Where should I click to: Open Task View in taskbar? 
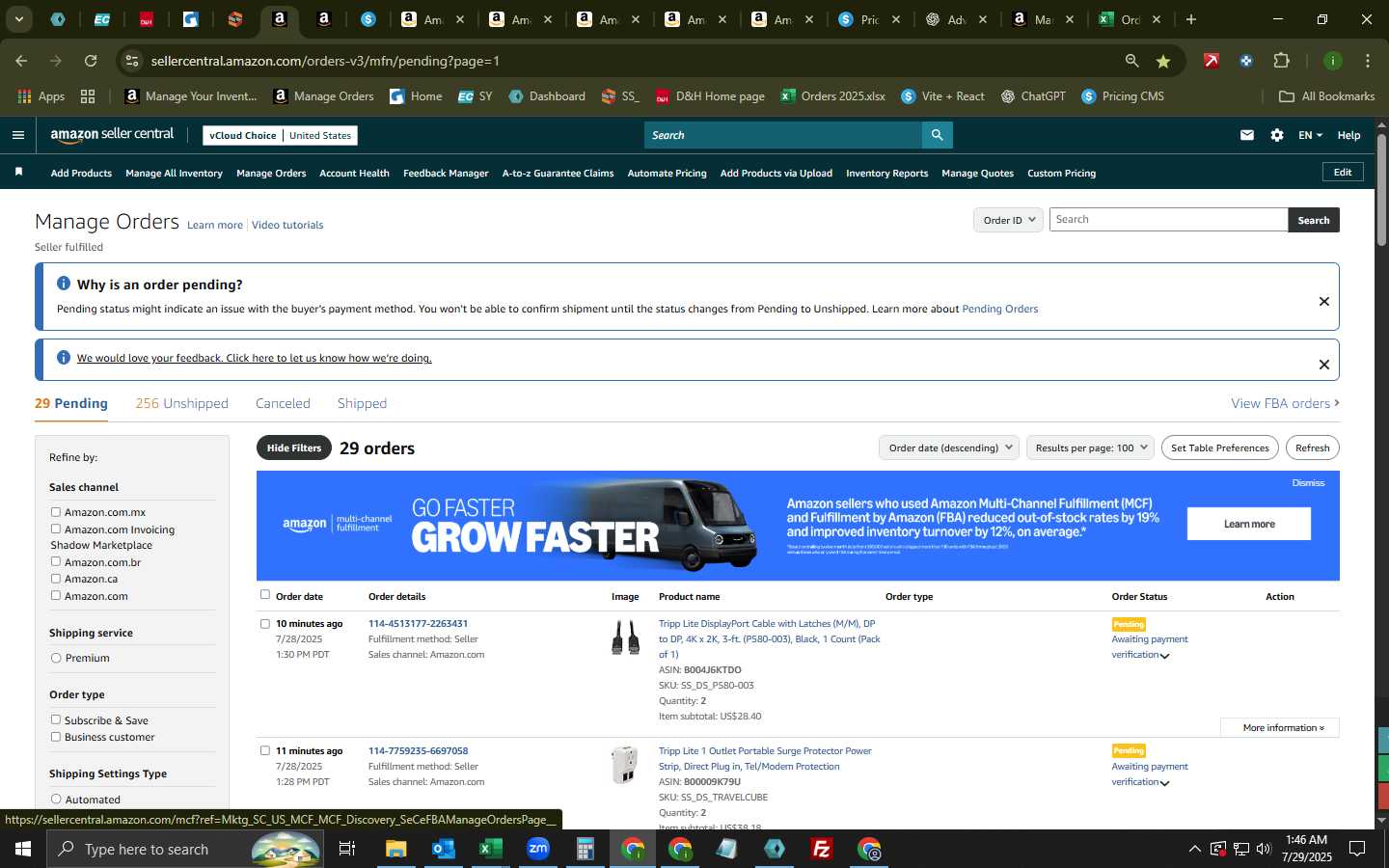pyautogui.click(x=346, y=849)
